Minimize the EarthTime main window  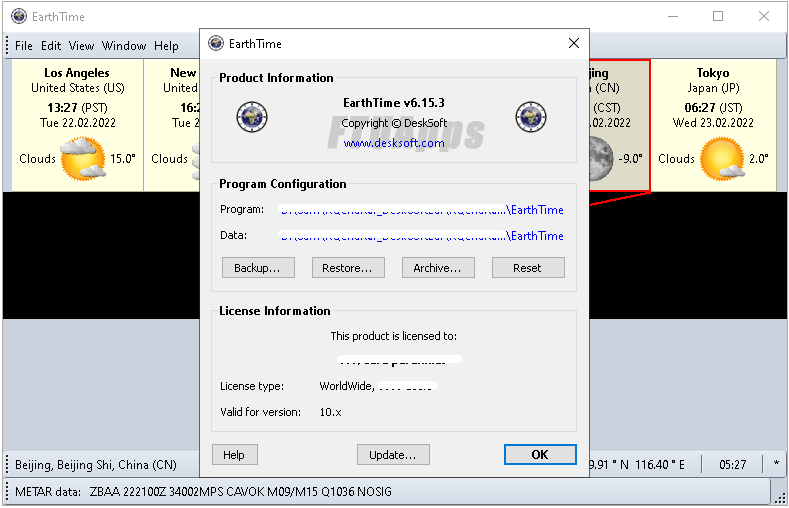tap(673, 16)
